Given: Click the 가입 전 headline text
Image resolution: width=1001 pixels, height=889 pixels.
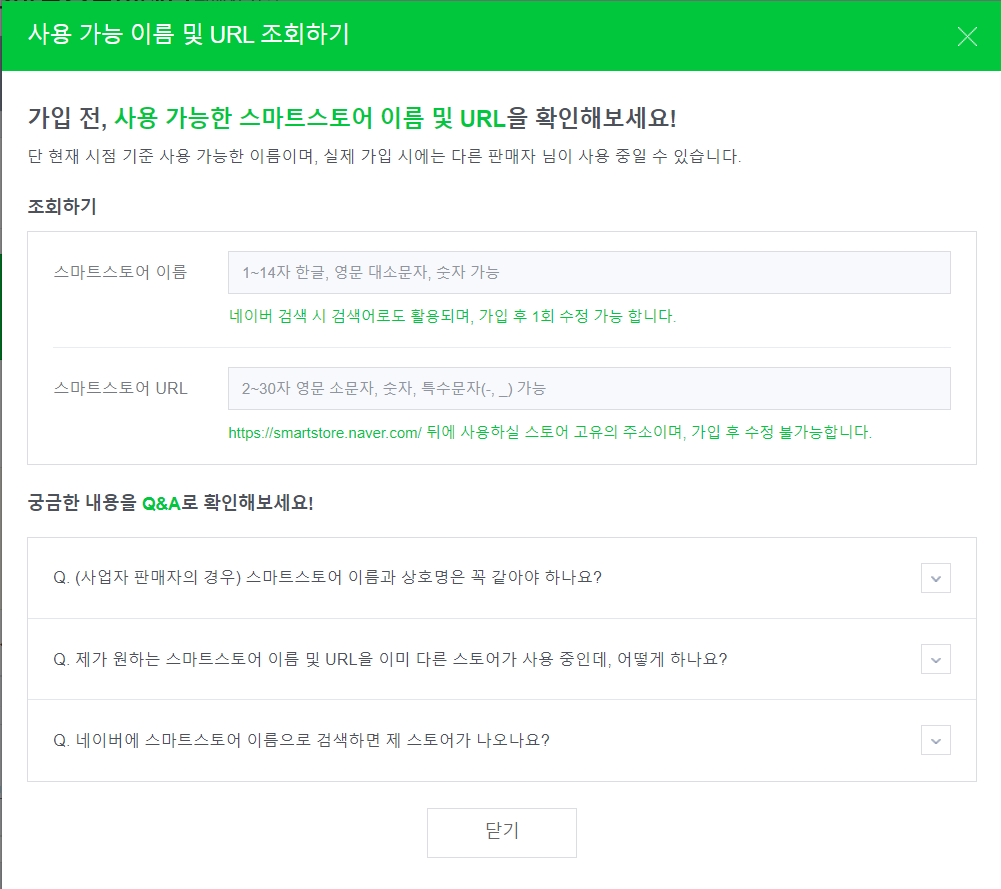Looking at the screenshot, I should (352, 118).
